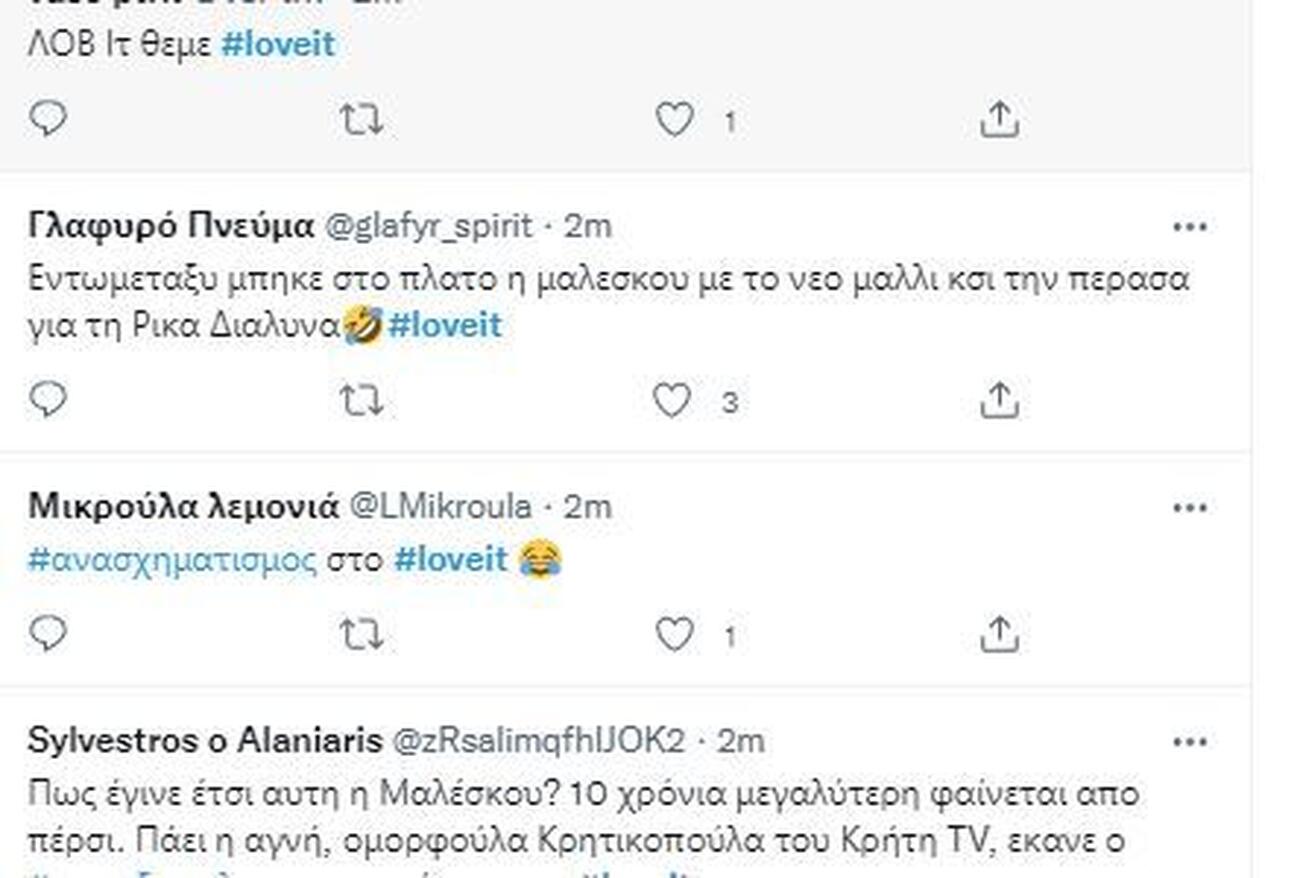This screenshot has width=1300, height=878.
Task: Like the tweet by @glafyr_spirit
Action: tap(673, 401)
